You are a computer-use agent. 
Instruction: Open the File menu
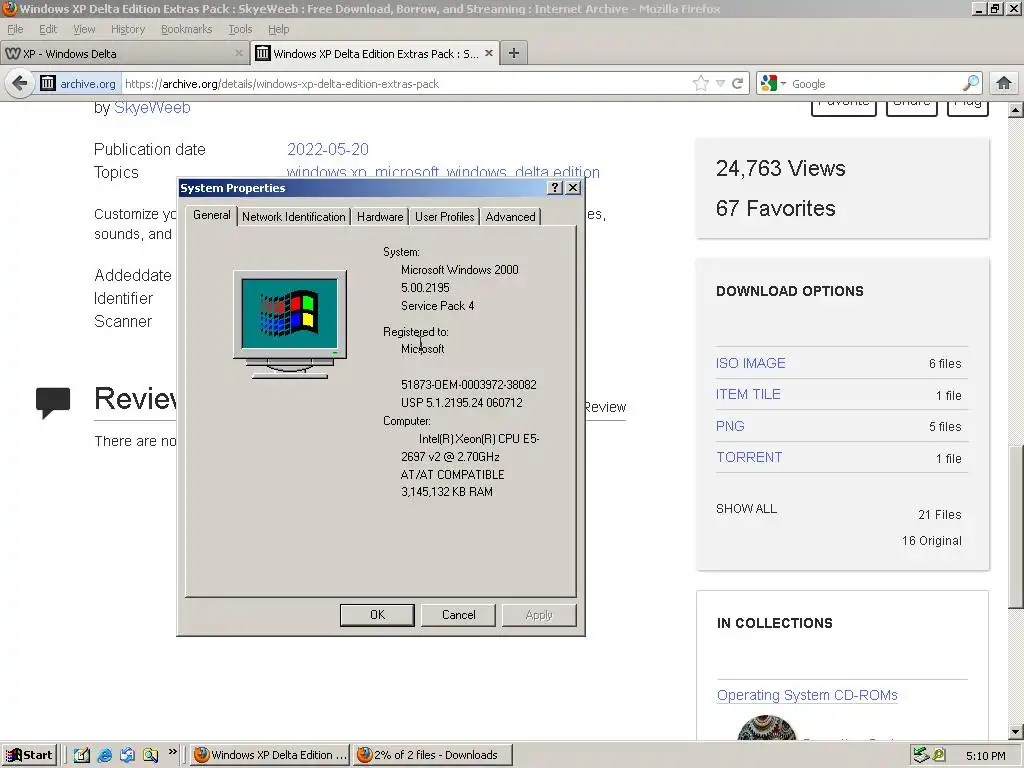tap(15, 29)
